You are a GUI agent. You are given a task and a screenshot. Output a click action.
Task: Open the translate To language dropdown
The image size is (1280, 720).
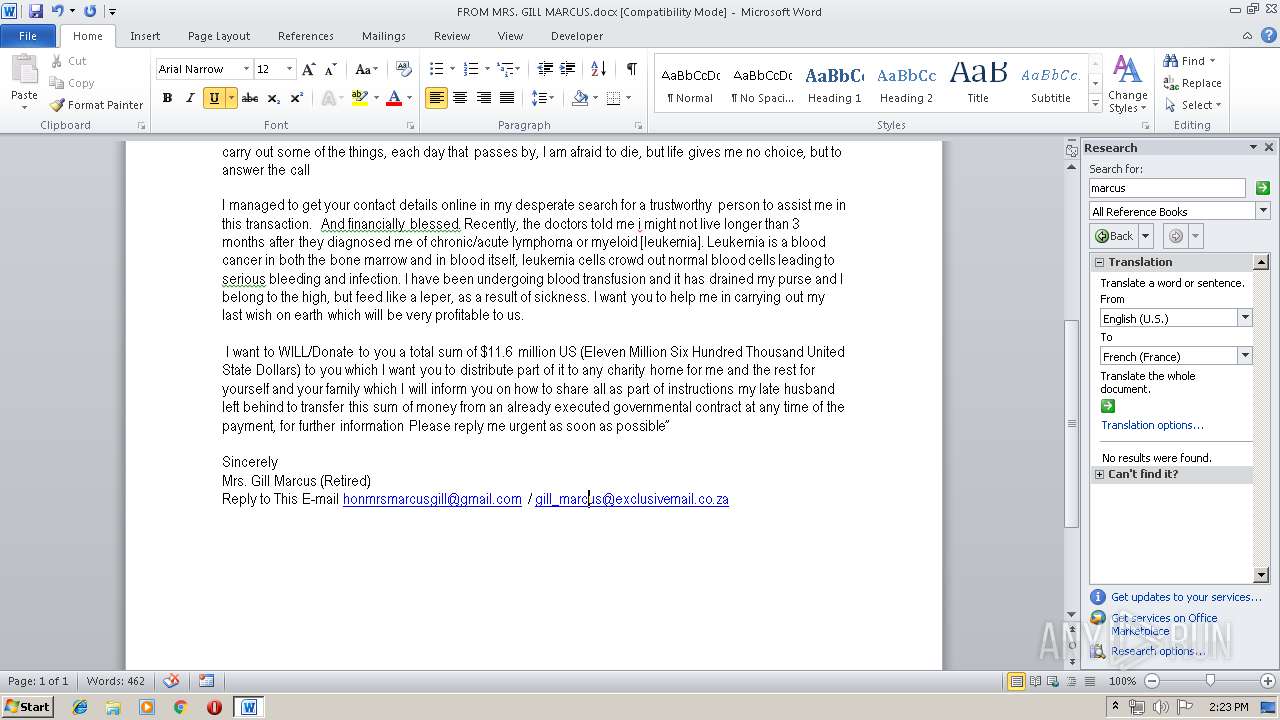pyautogui.click(x=1245, y=356)
